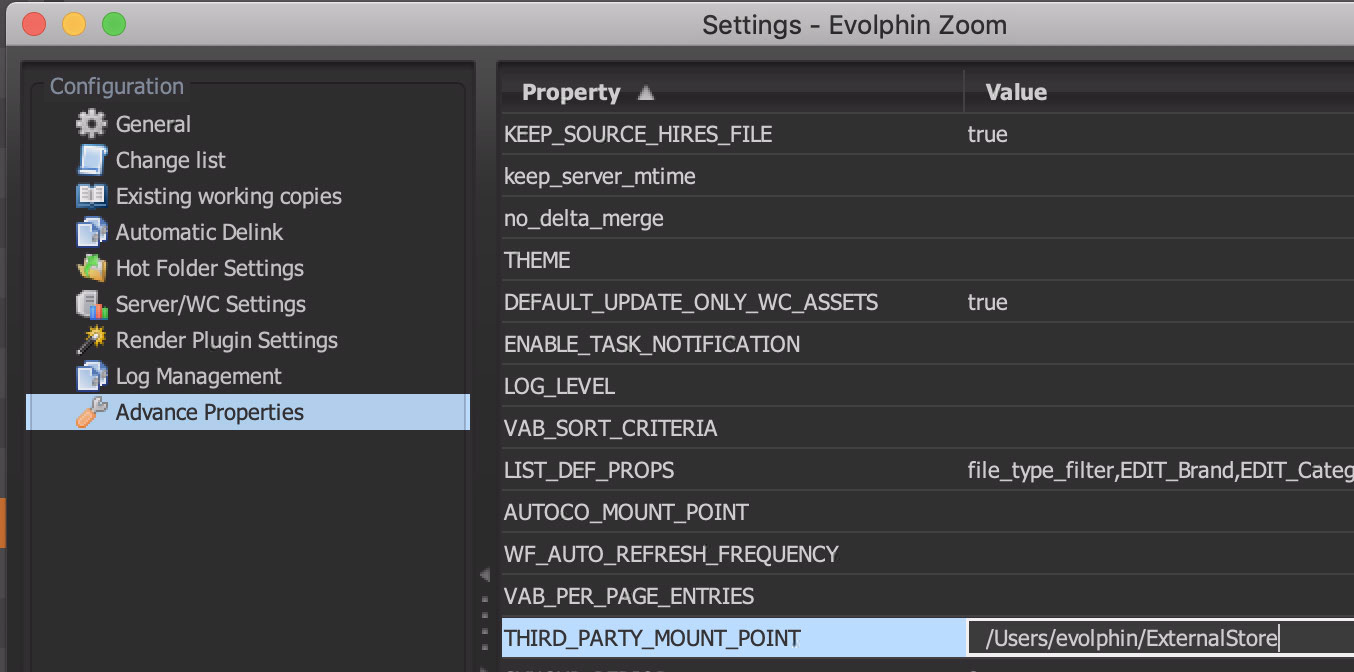This screenshot has width=1354, height=672.
Task: Select the no_delta_merge property
Action: coord(584,218)
